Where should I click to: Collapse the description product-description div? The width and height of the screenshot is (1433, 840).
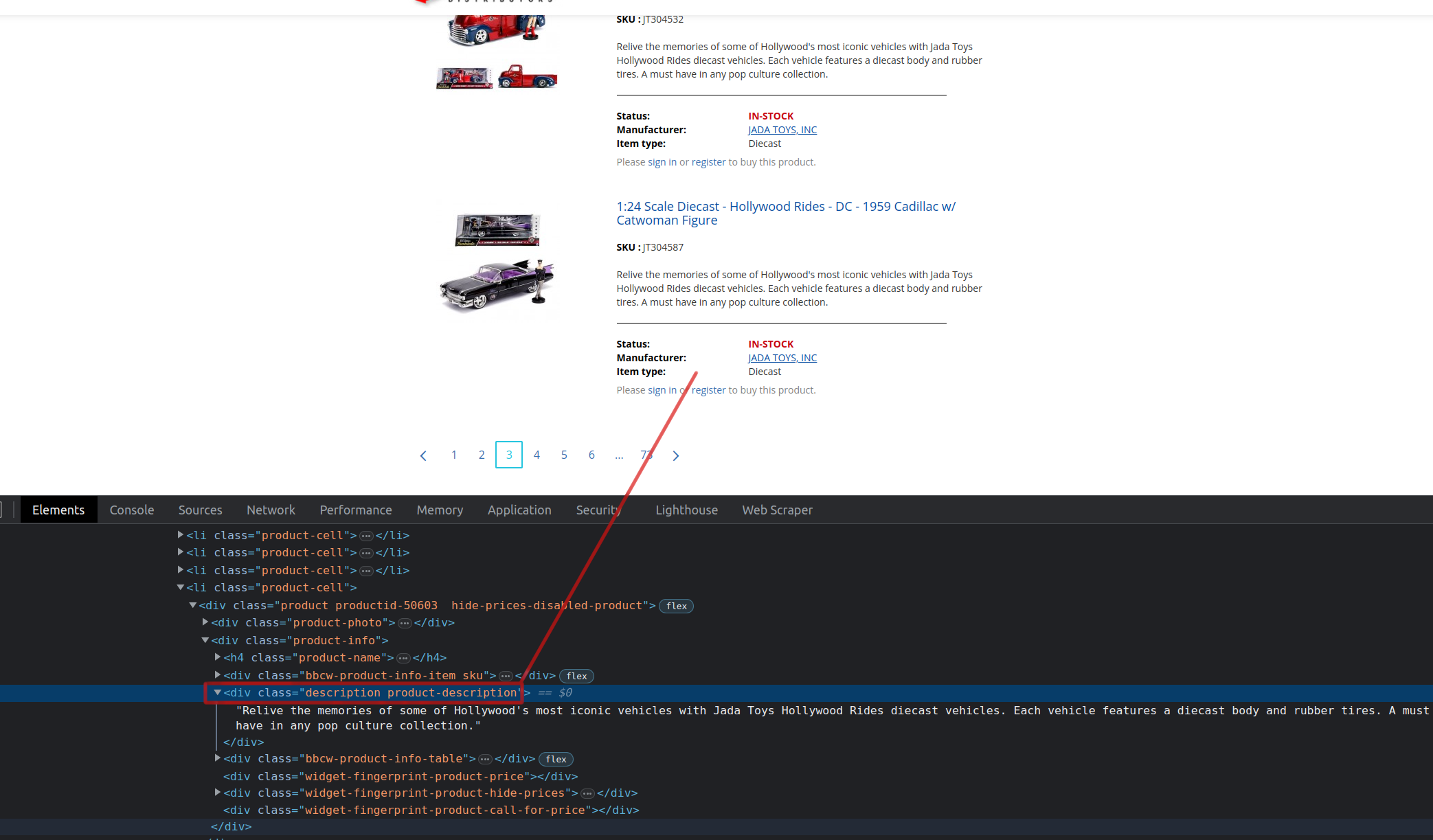click(218, 692)
